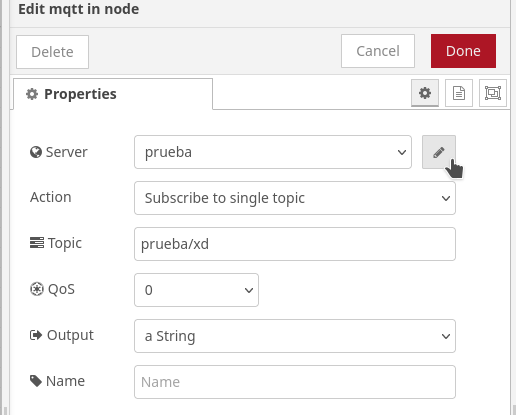Open the node description document icon

click(459, 93)
